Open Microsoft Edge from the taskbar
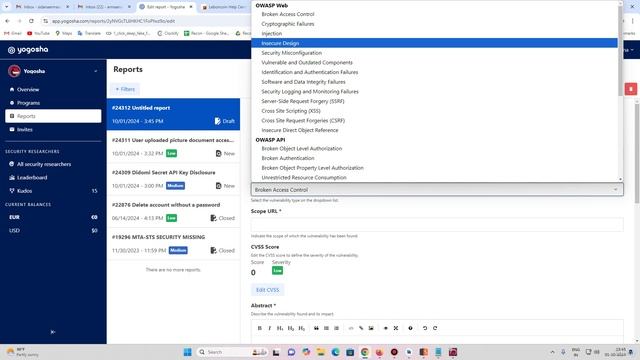640x360 pixels. coord(335,352)
